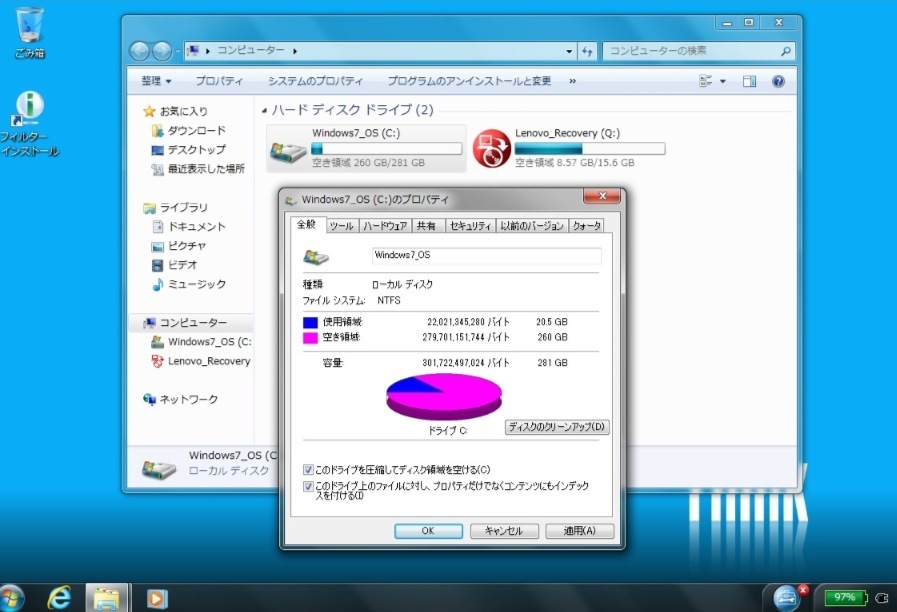Toggle the preview pane icon in Explorer toolbar
The image size is (897, 612).
click(x=749, y=81)
